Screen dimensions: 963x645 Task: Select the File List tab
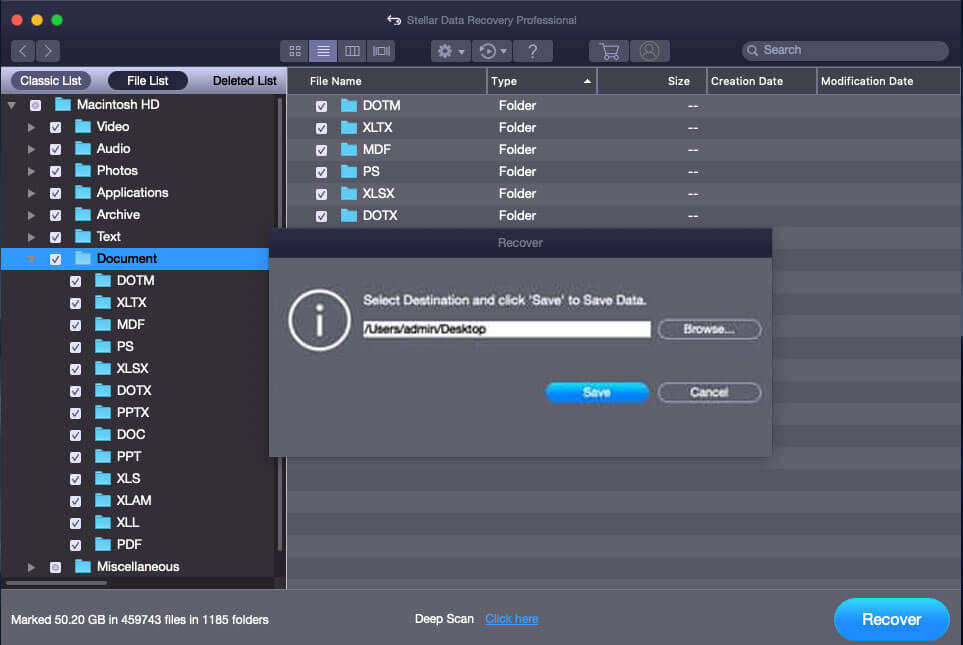pos(147,80)
